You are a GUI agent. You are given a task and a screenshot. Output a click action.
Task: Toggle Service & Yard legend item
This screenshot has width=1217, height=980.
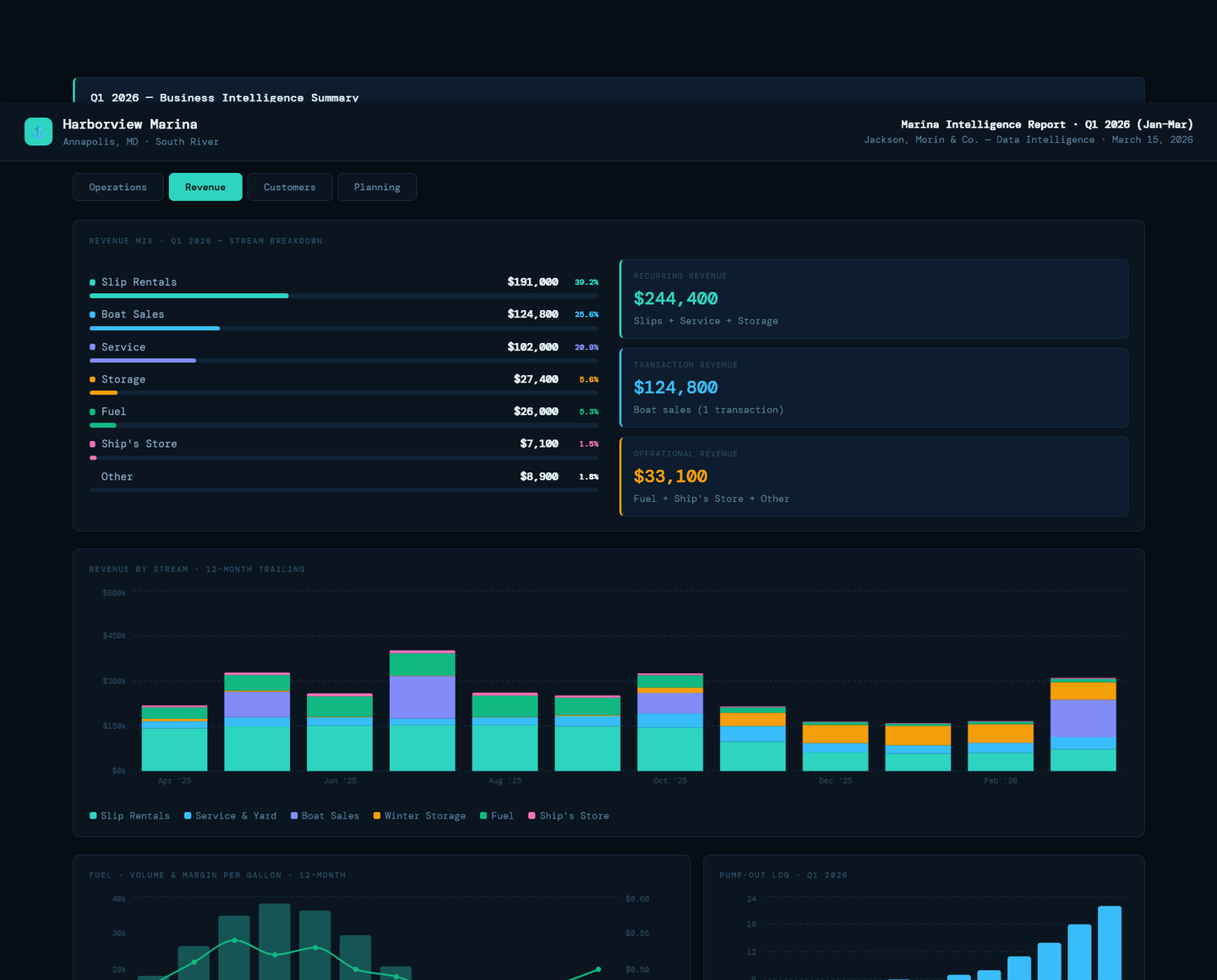[230, 815]
